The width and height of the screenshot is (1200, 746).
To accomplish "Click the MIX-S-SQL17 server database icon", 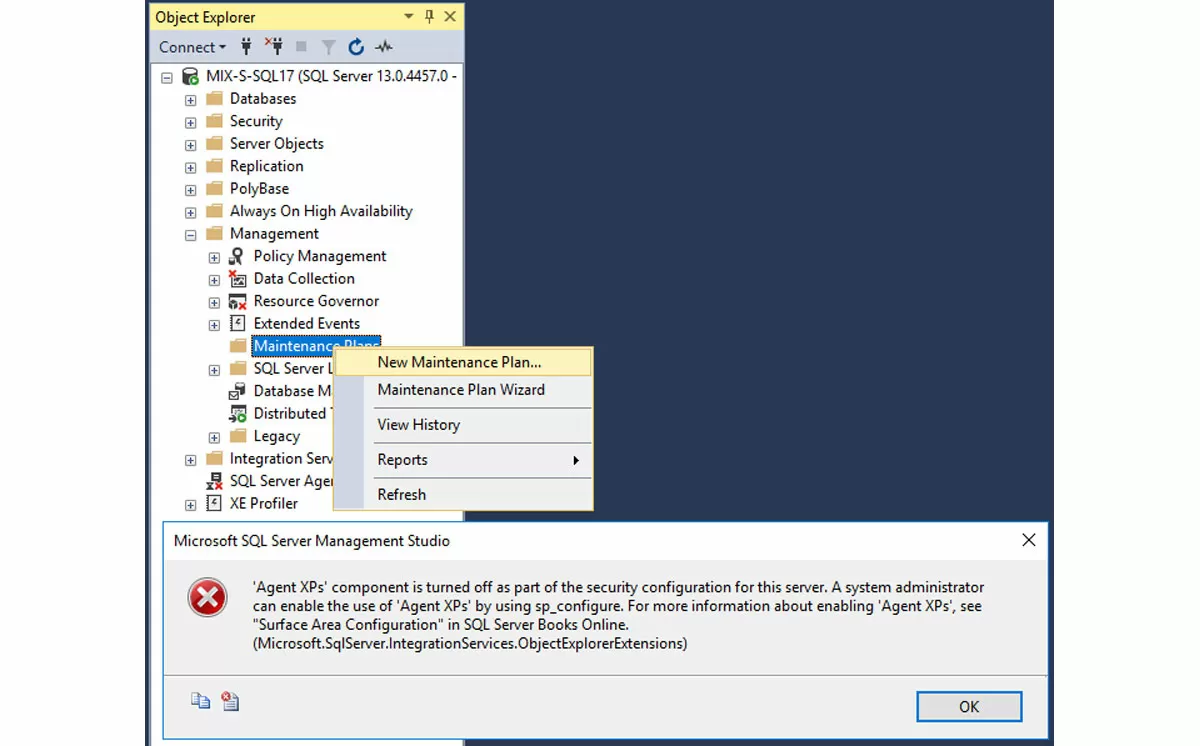I will 190,76.
